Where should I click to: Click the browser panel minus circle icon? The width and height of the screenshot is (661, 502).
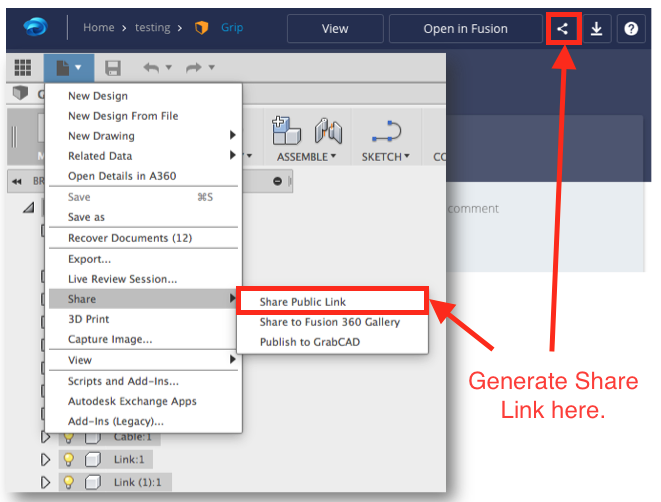277,181
